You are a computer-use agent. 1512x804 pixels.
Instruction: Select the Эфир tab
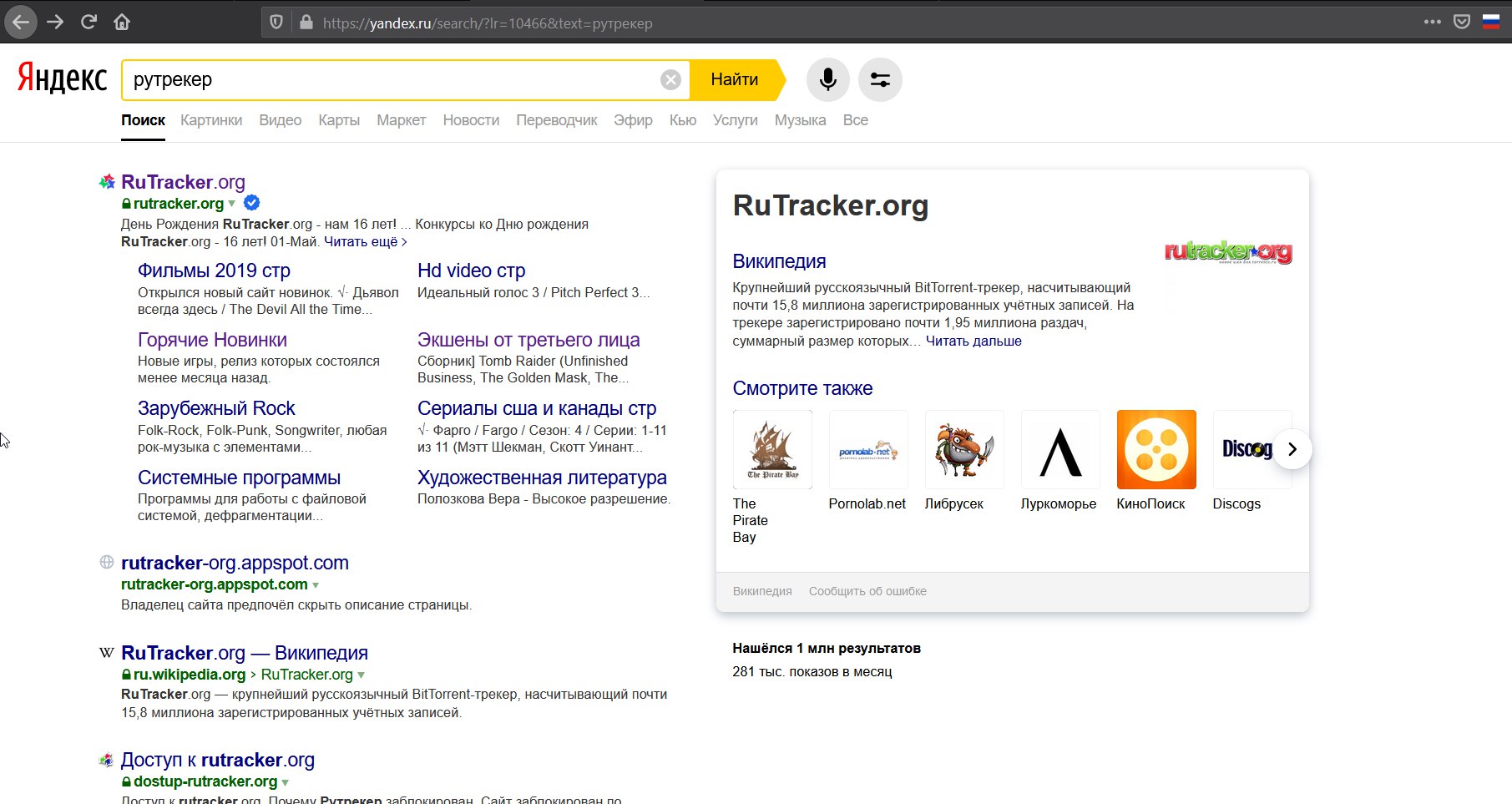coord(633,120)
